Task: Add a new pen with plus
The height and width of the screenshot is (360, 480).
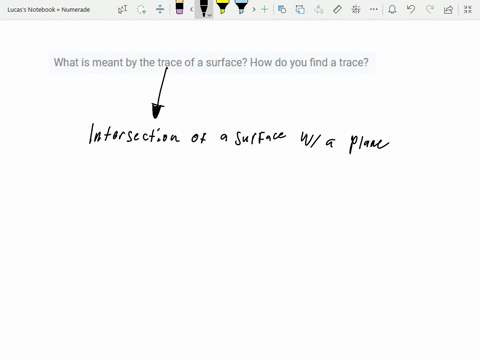Action: [264, 9]
